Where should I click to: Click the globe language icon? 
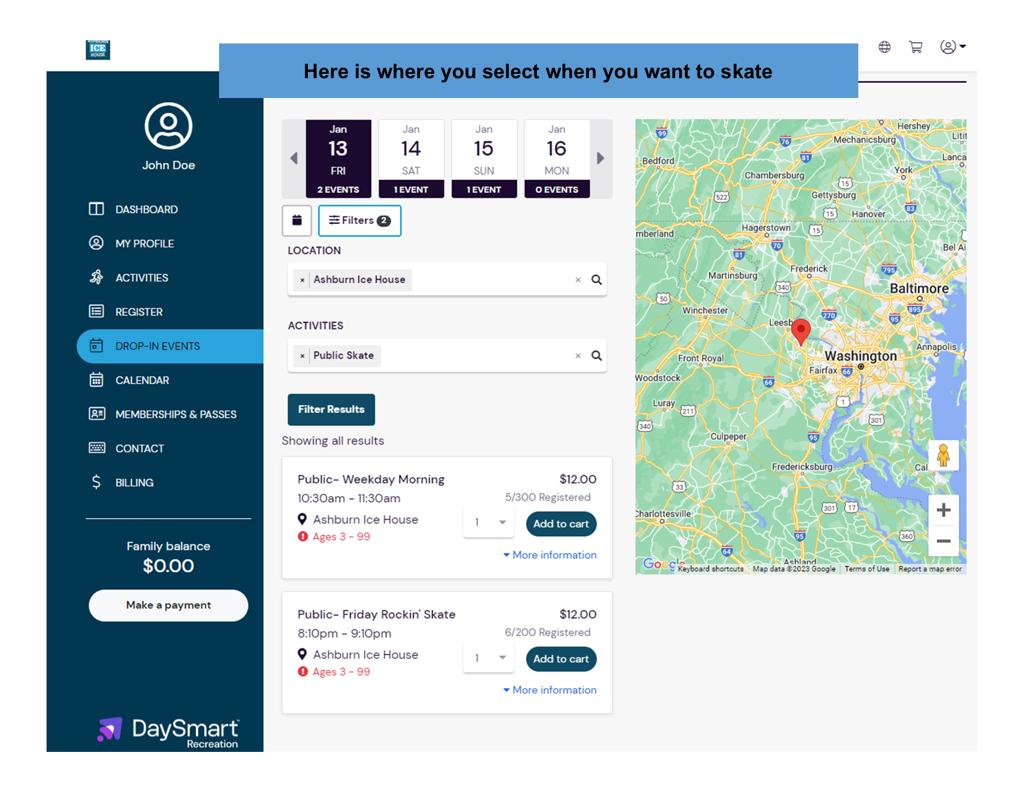click(x=884, y=47)
